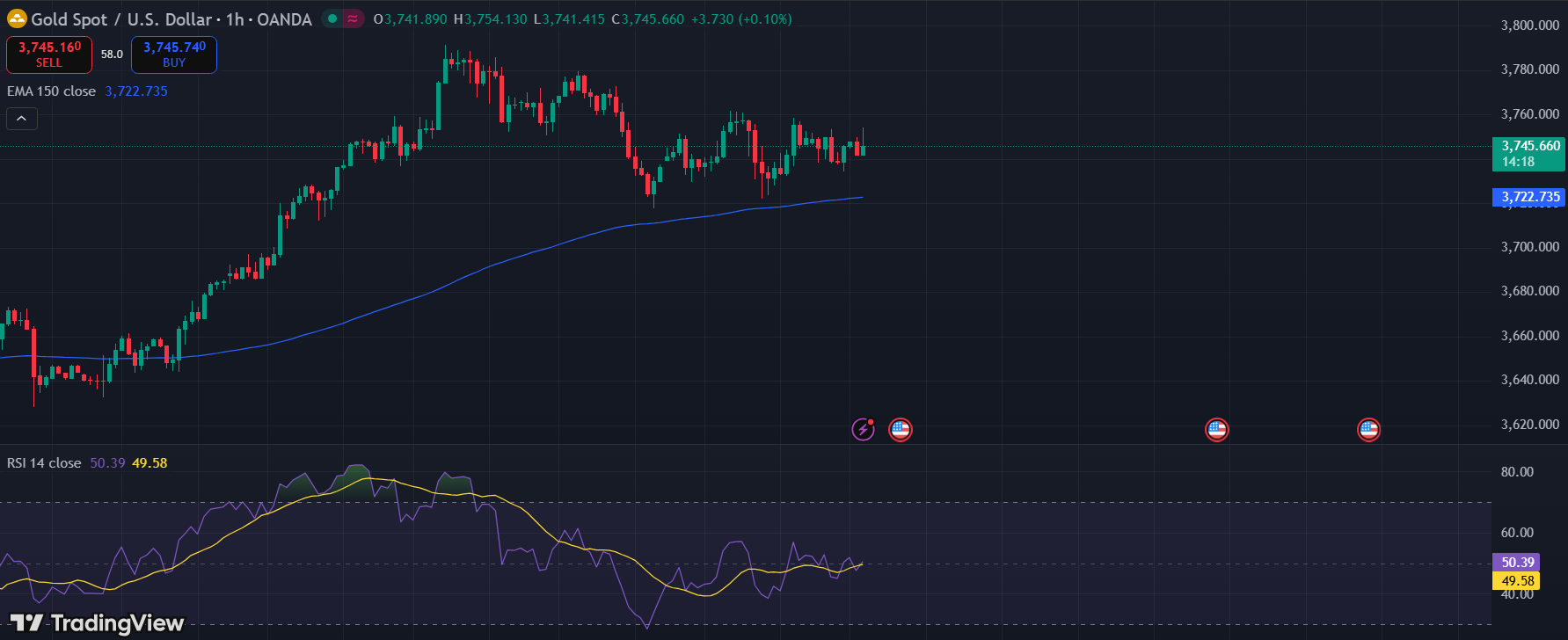Click the purple RSI legend value 50.39
This screenshot has height=640, width=1568.
pyautogui.click(x=107, y=463)
